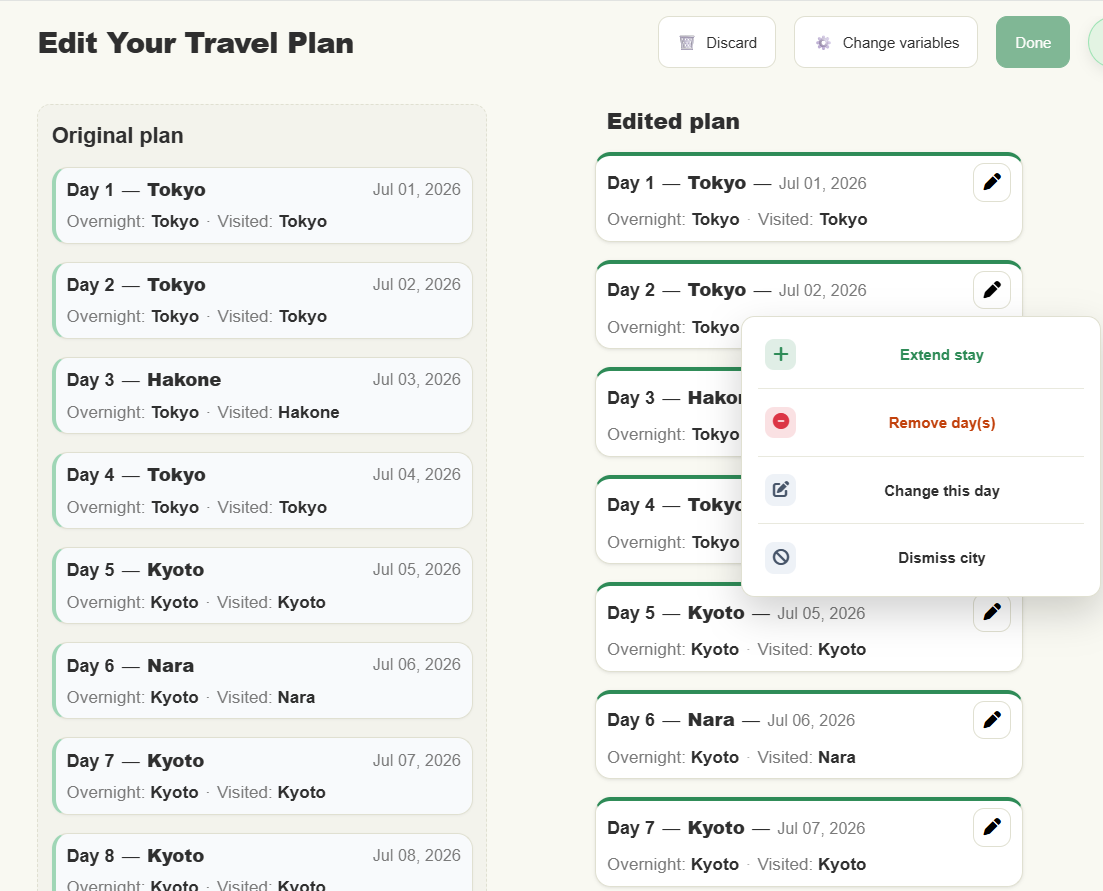This screenshot has width=1103, height=891.
Task: Choose Dismiss city from the menu
Action: pos(941,558)
